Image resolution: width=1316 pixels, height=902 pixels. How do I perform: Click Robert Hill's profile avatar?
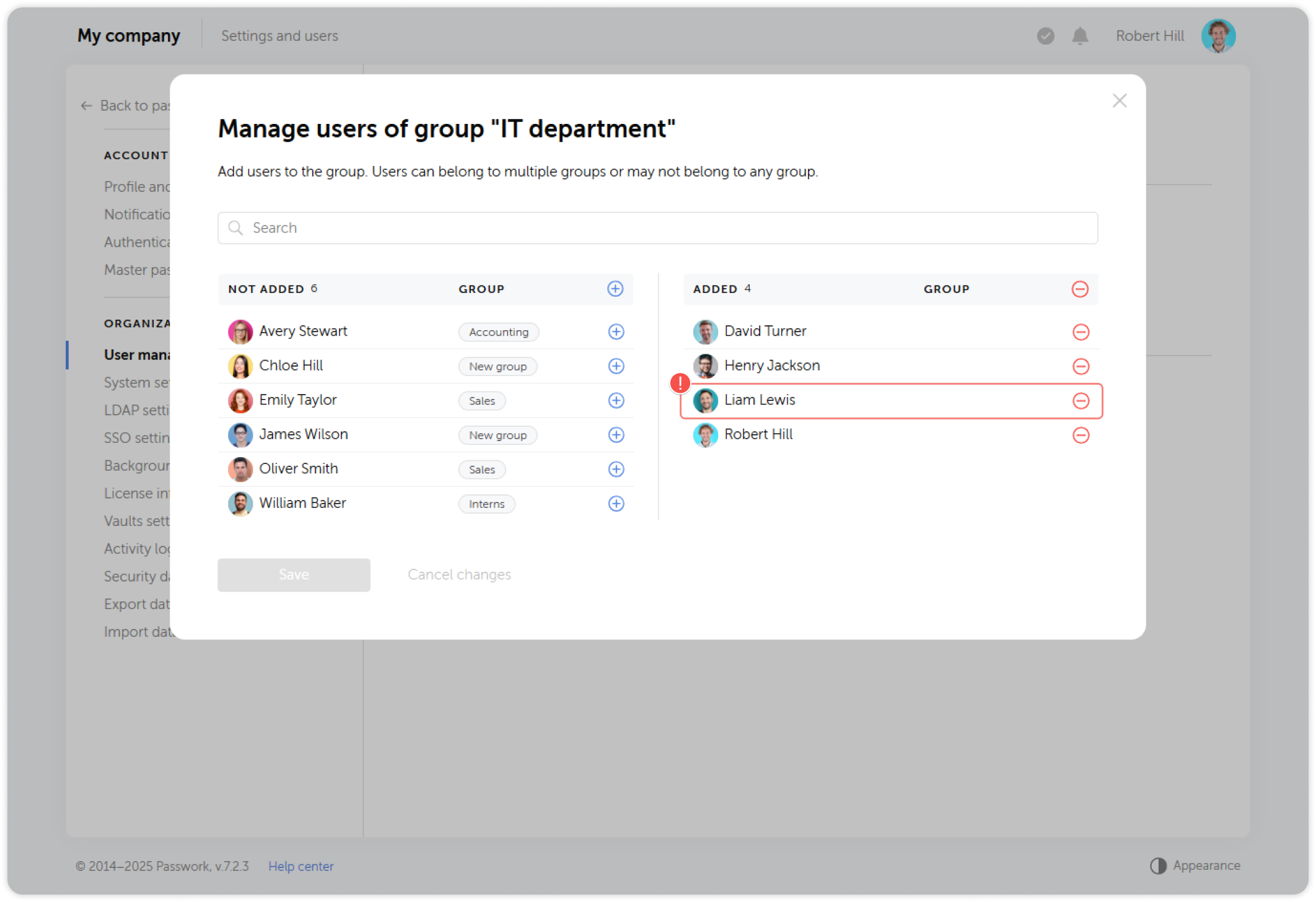point(1218,36)
